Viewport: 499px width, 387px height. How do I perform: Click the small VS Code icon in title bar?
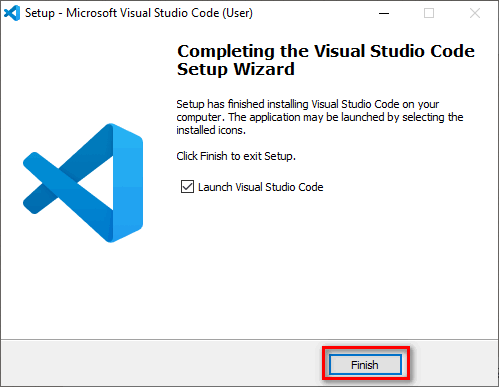click(x=12, y=13)
